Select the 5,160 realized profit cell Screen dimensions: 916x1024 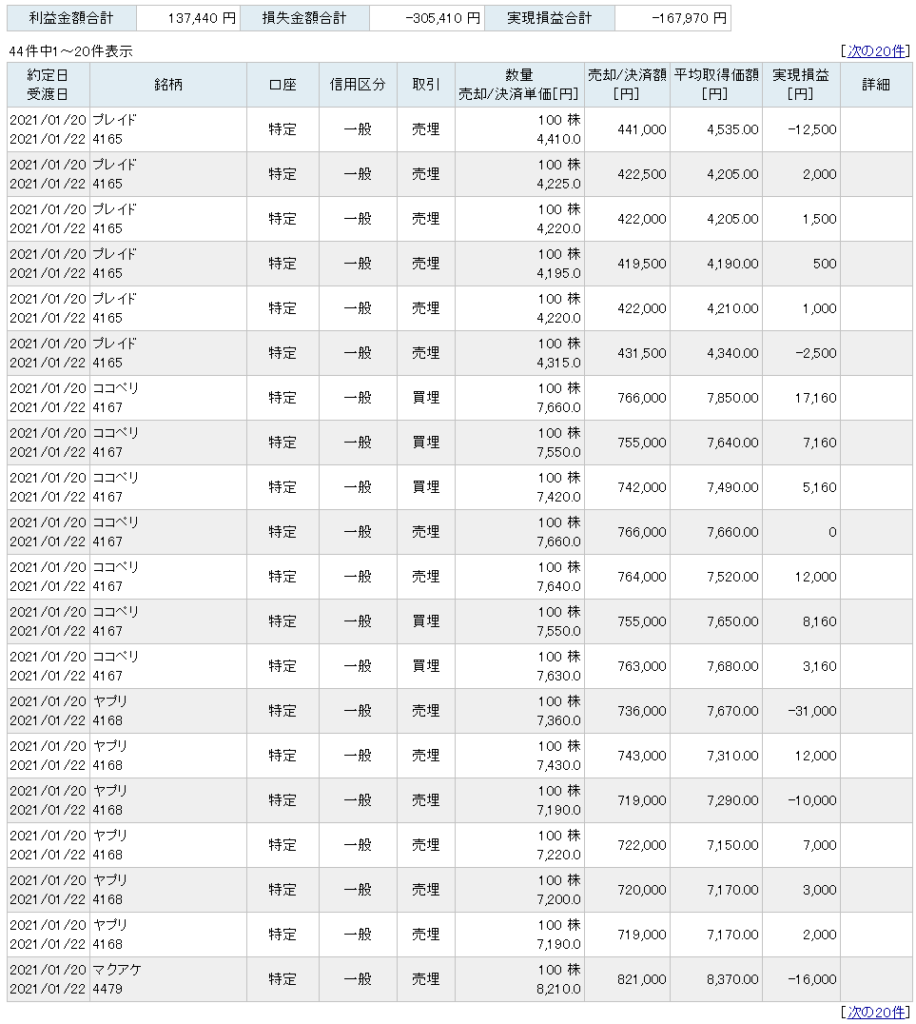pyautogui.click(x=801, y=487)
